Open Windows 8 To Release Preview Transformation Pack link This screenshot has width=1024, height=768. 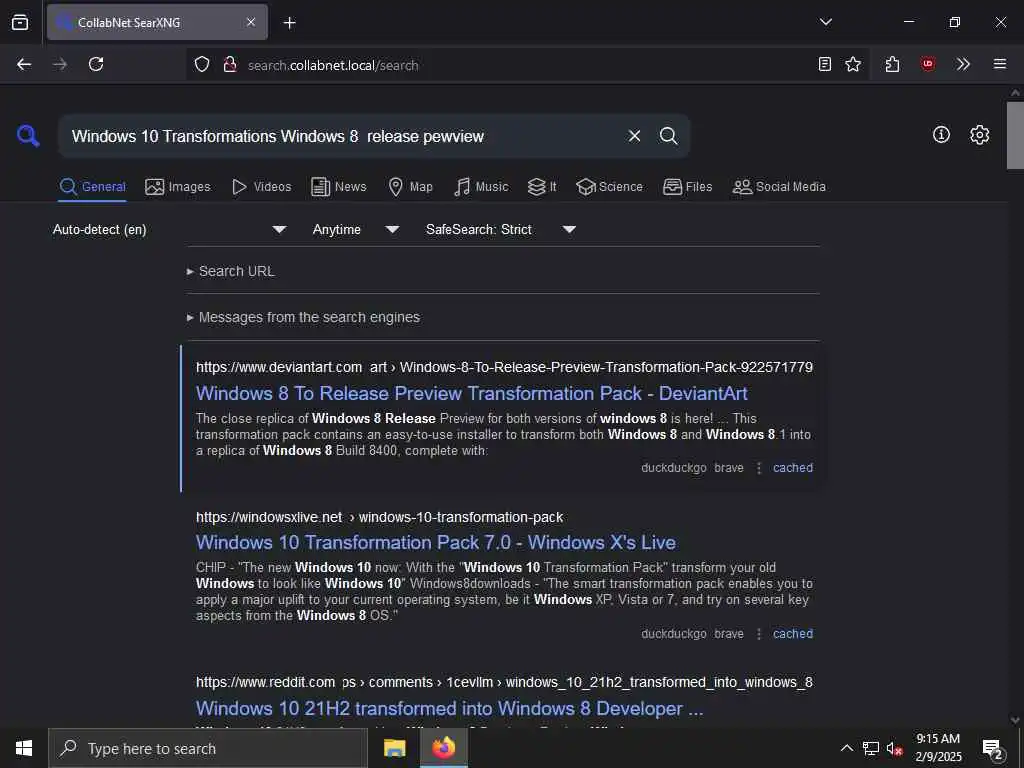[472, 393]
